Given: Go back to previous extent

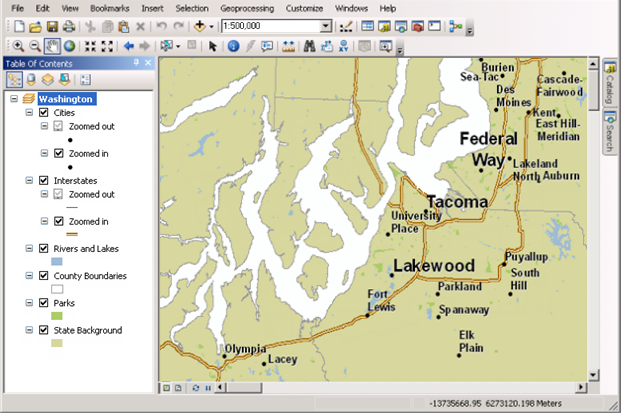Looking at the screenshot, I should pos(129,46).
